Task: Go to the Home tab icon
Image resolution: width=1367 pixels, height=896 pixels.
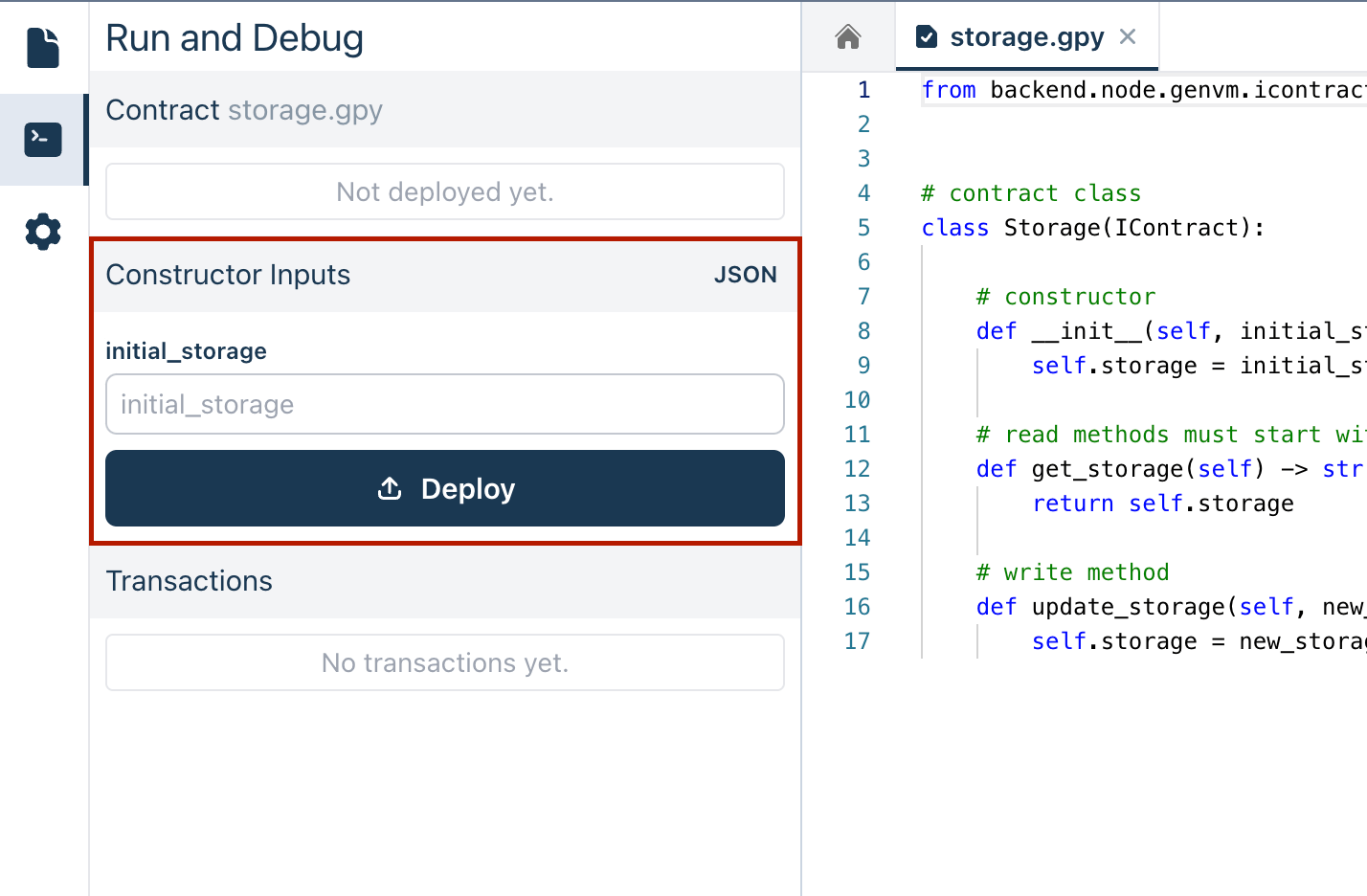Action: 847,37
